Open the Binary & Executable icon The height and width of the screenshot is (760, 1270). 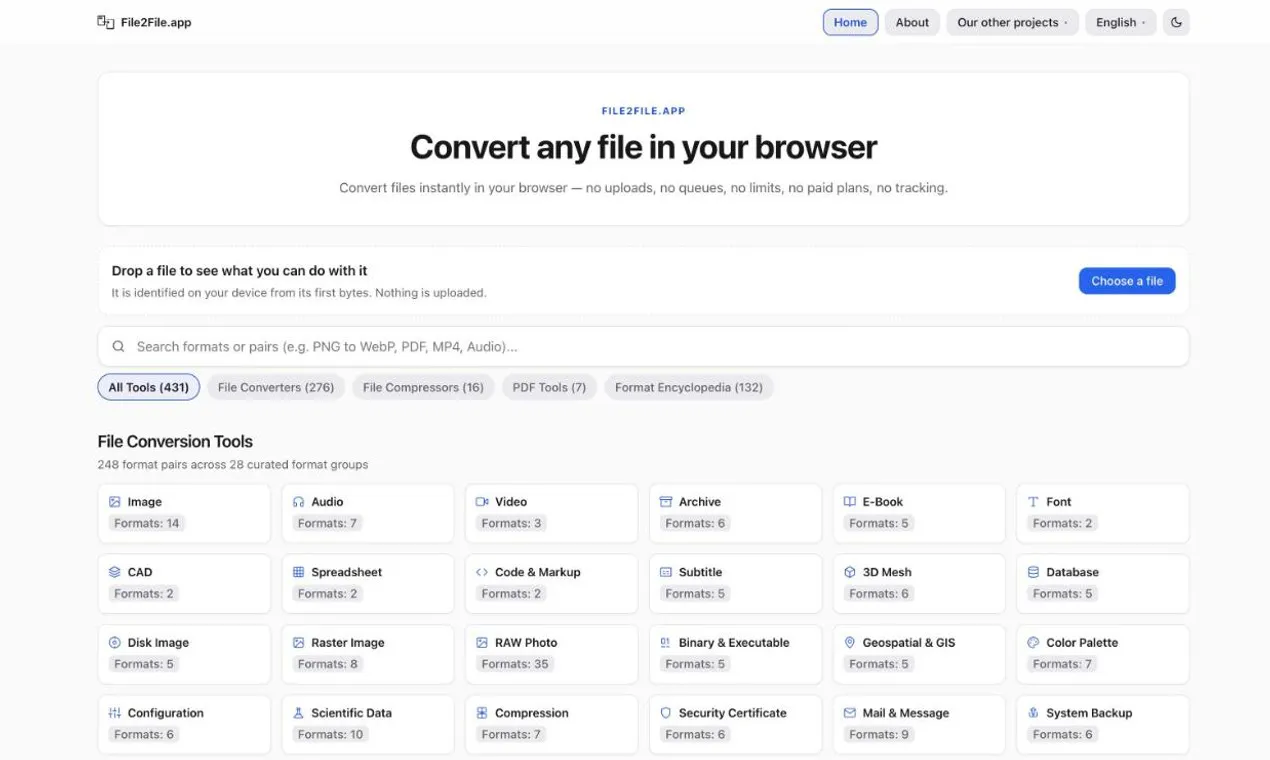pos(666,643)
